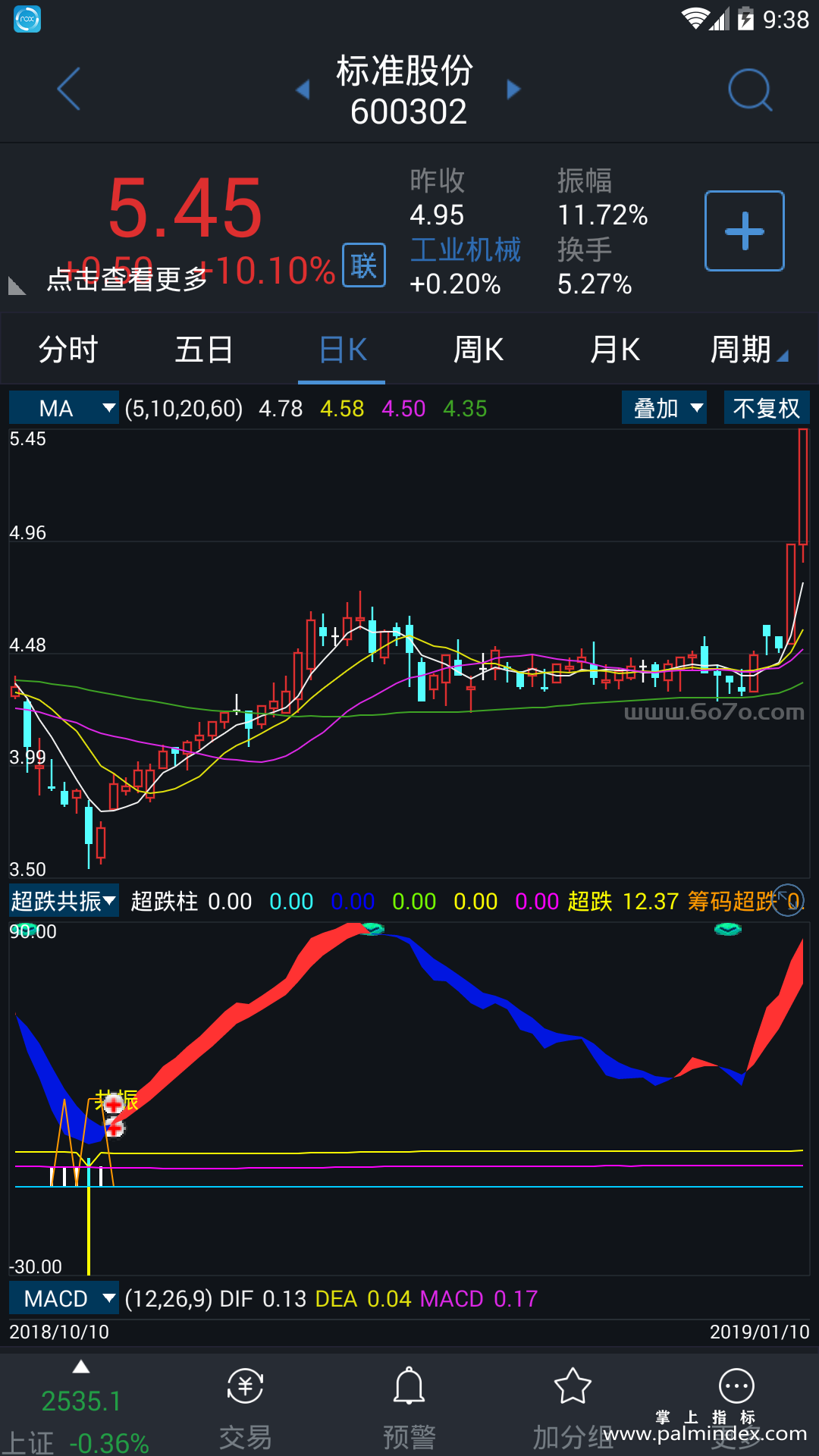This screenshot has height=1456, width=819.
Task: Tap the DEA value 0.04
Action: pos(389,1299)
